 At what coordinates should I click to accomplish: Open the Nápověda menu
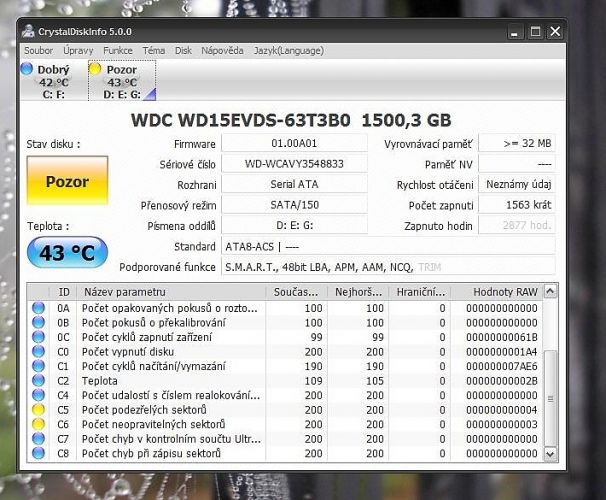coord(222,51)
